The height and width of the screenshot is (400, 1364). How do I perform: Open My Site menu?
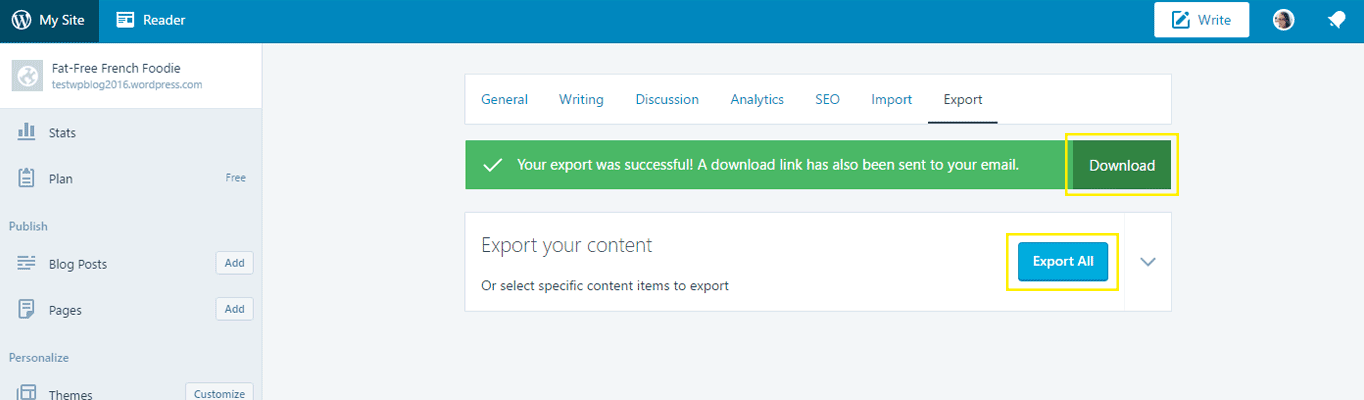coord(49,20)
